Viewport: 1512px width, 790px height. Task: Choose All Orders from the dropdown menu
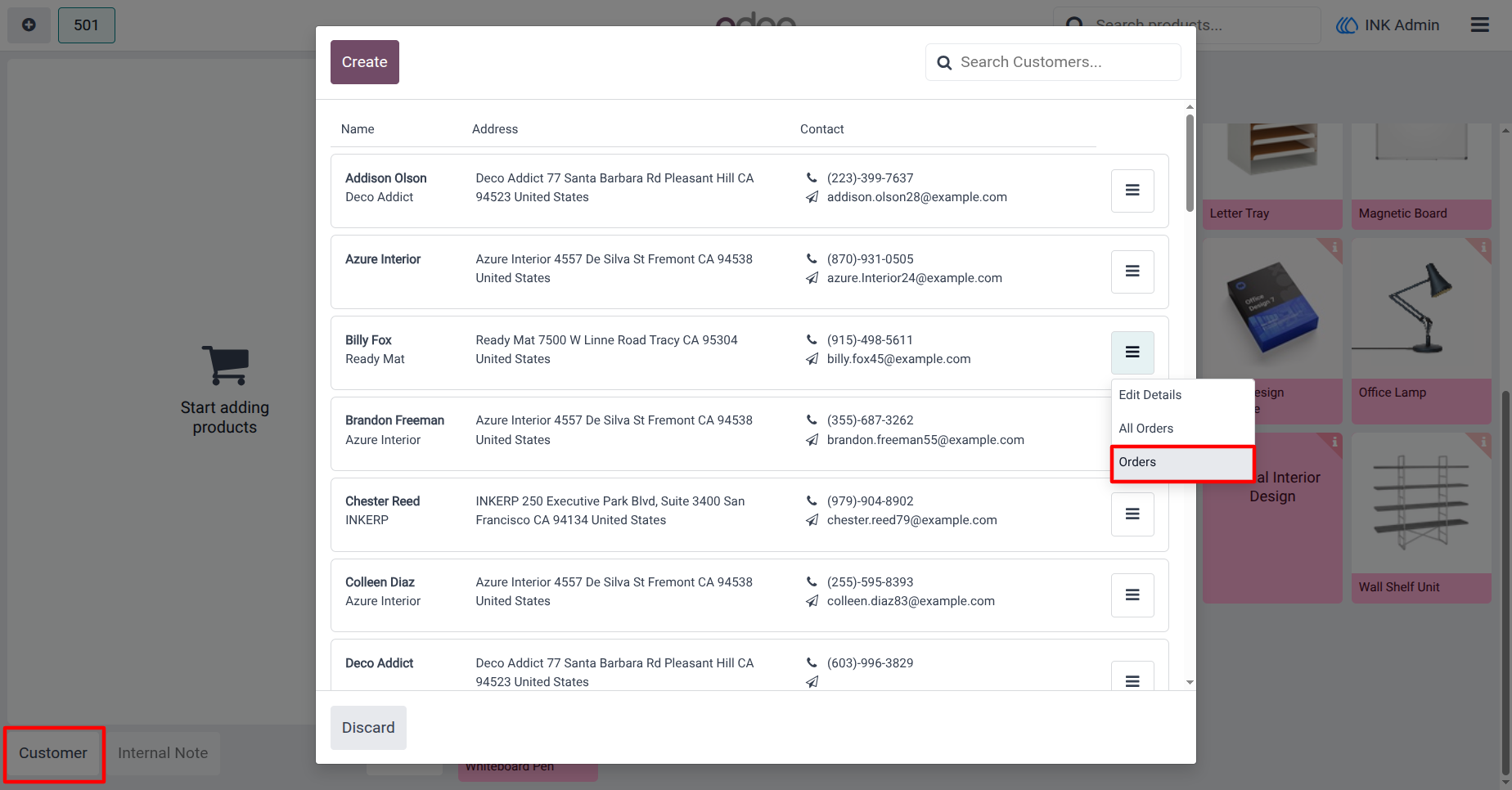(x=1182, y=429)
